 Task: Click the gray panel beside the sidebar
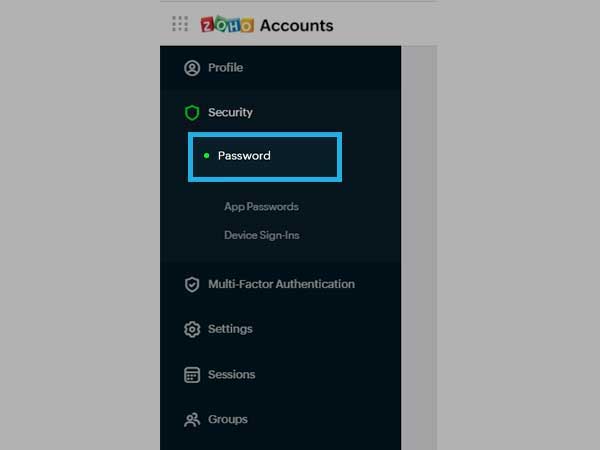tap(419, 248)
